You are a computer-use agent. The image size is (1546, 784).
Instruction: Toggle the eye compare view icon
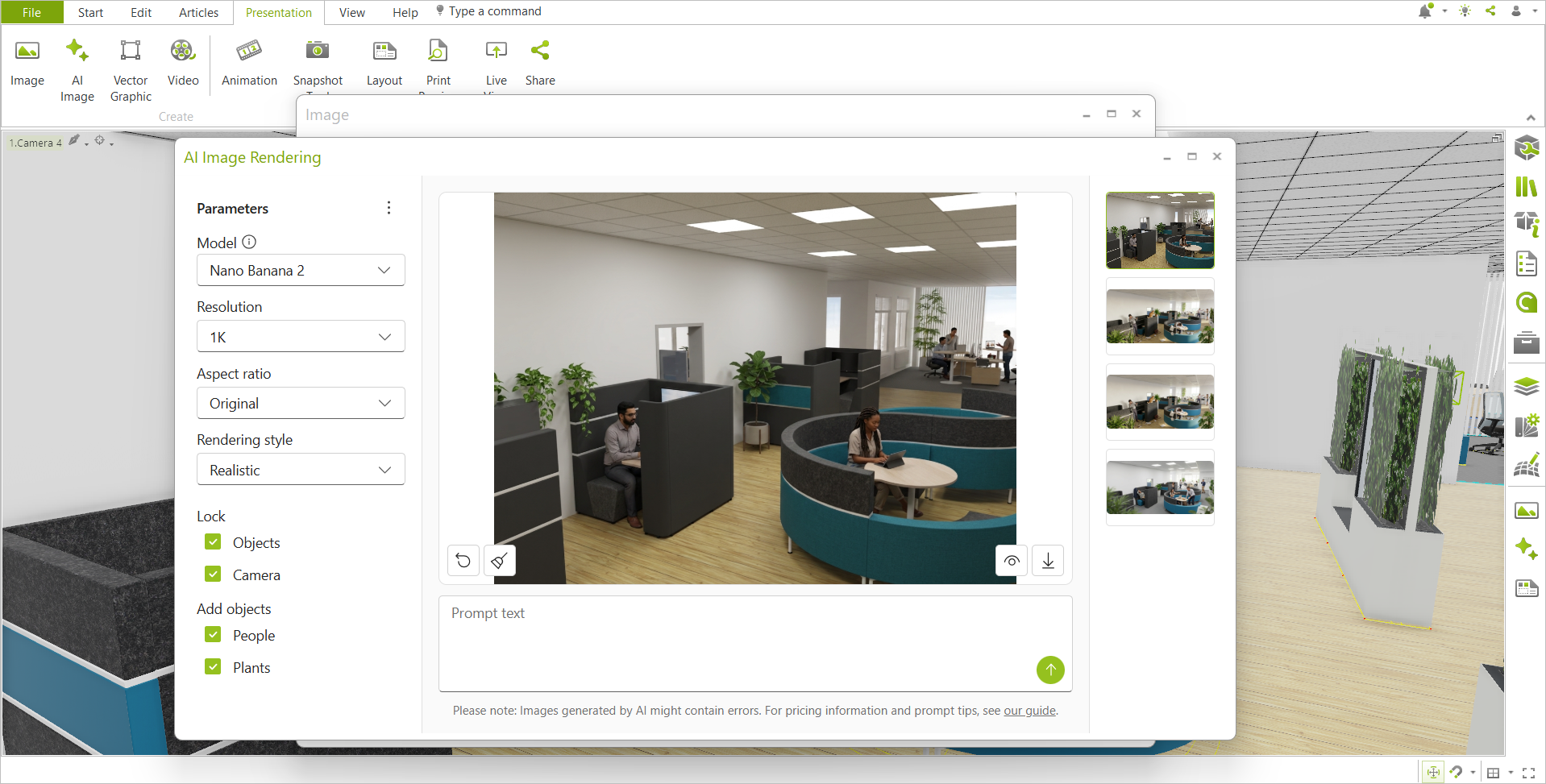(x=1012, y=561)
